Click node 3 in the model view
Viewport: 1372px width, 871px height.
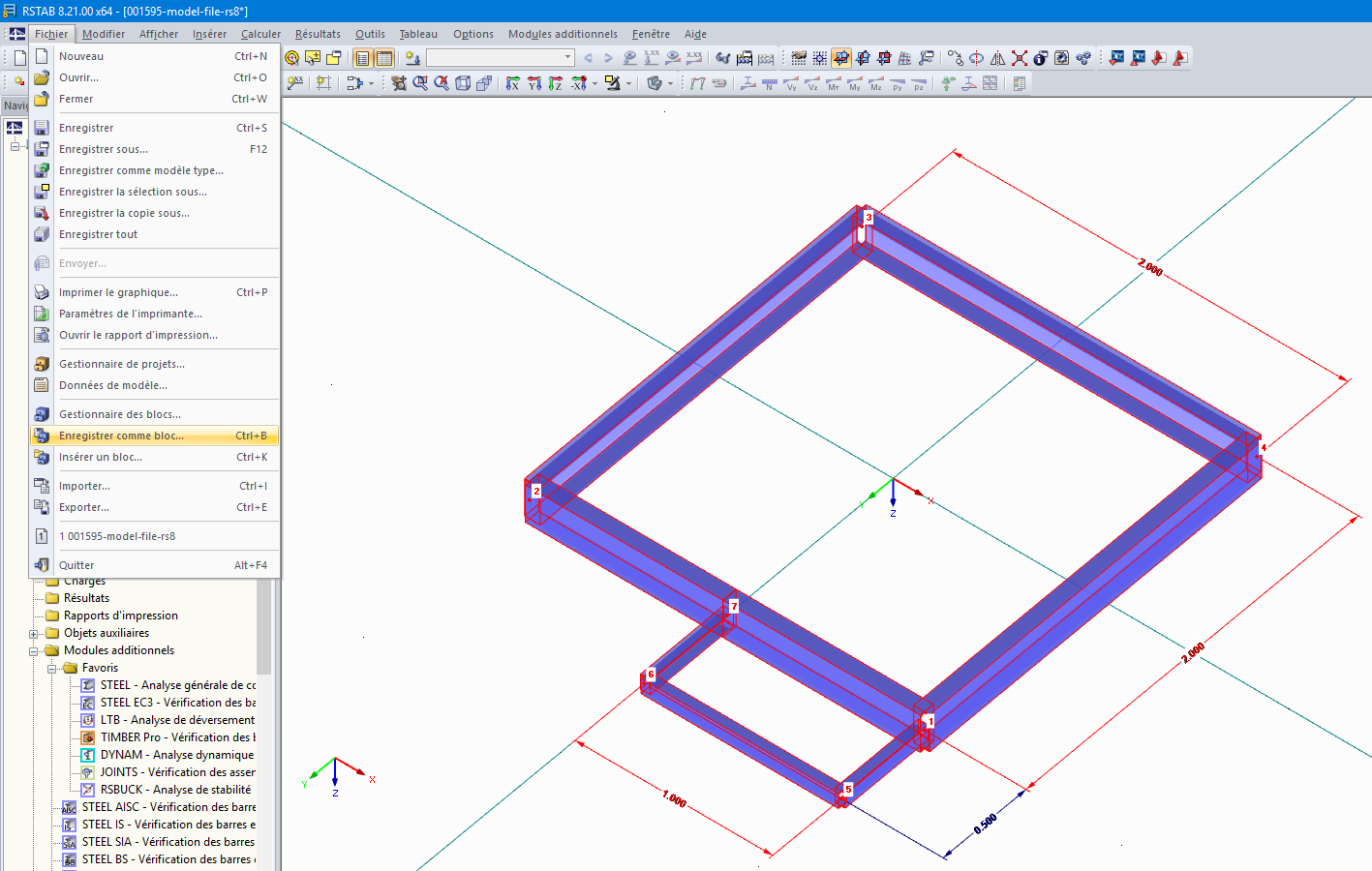(x=869, y=218)
